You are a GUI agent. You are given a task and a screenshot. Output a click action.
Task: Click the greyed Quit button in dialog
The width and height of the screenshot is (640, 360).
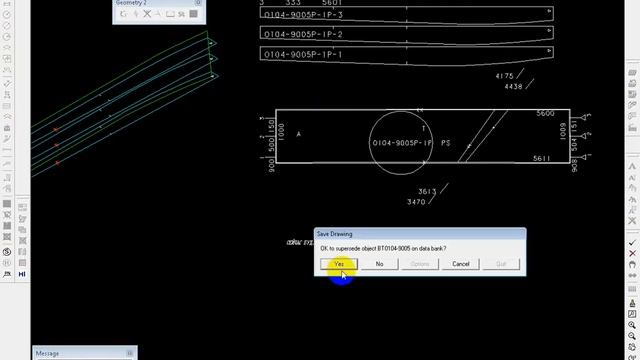pyautogui.click(x=501, y=264)
